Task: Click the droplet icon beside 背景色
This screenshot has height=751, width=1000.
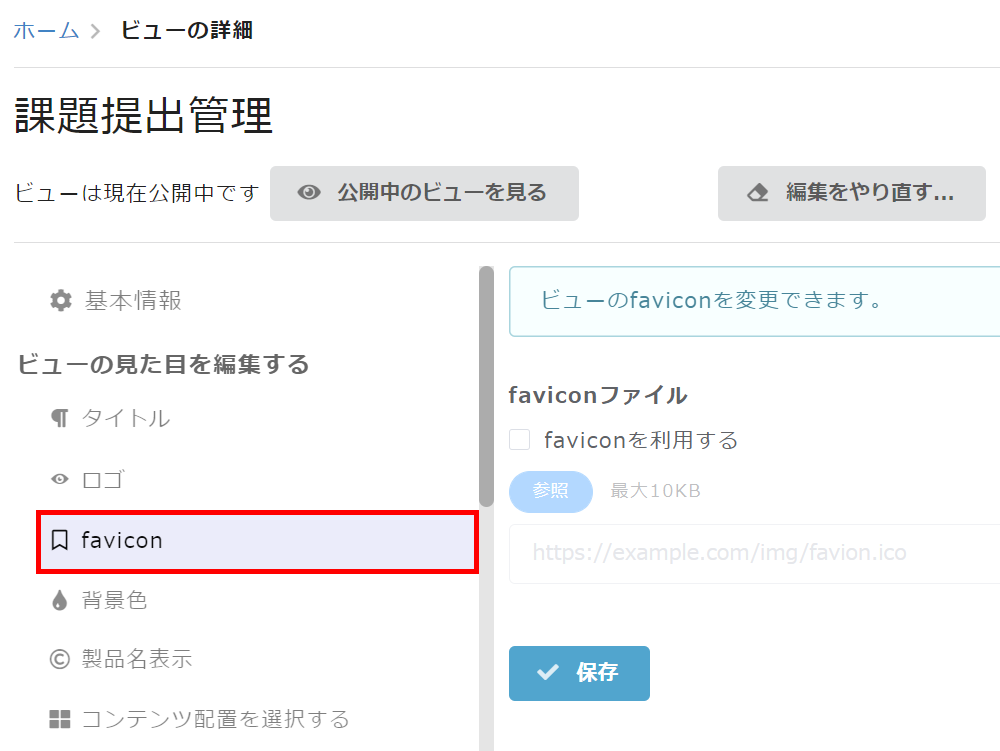Action: click(59, 600)
